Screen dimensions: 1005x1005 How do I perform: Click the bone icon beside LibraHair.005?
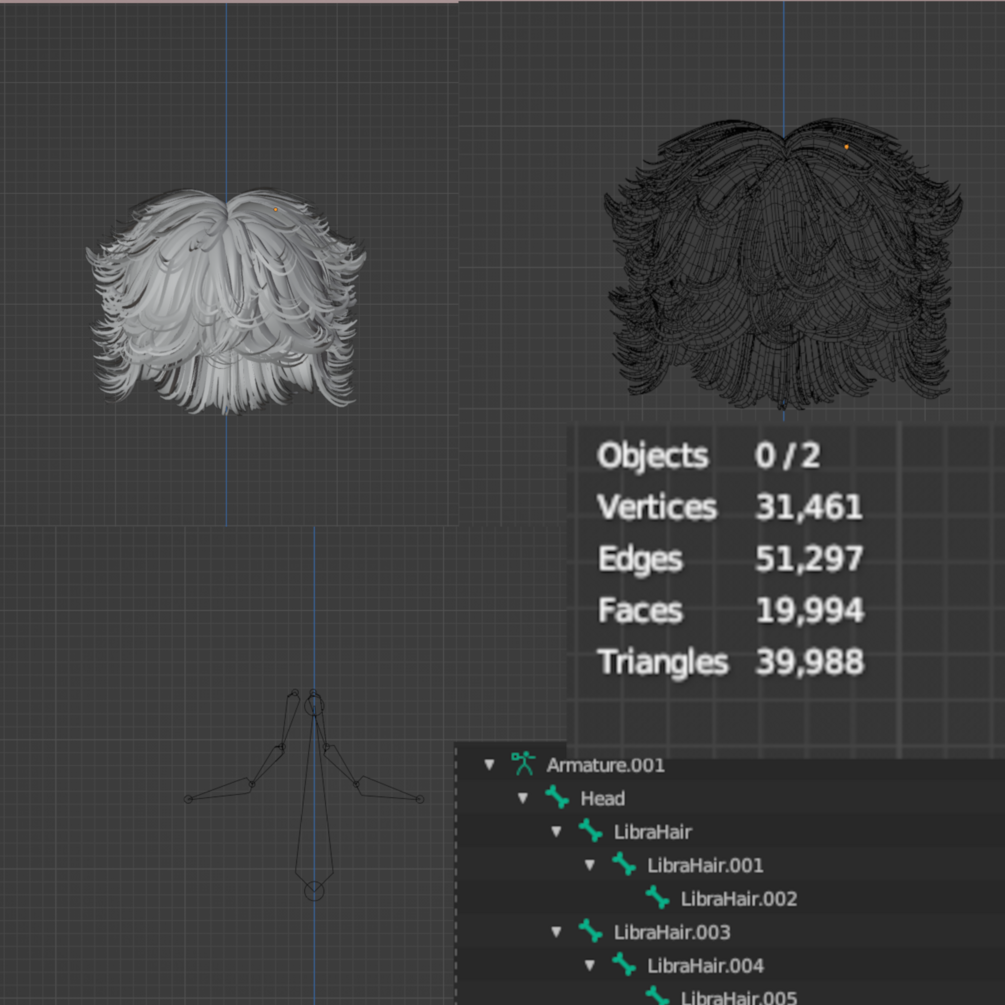[x=657, y=995]
